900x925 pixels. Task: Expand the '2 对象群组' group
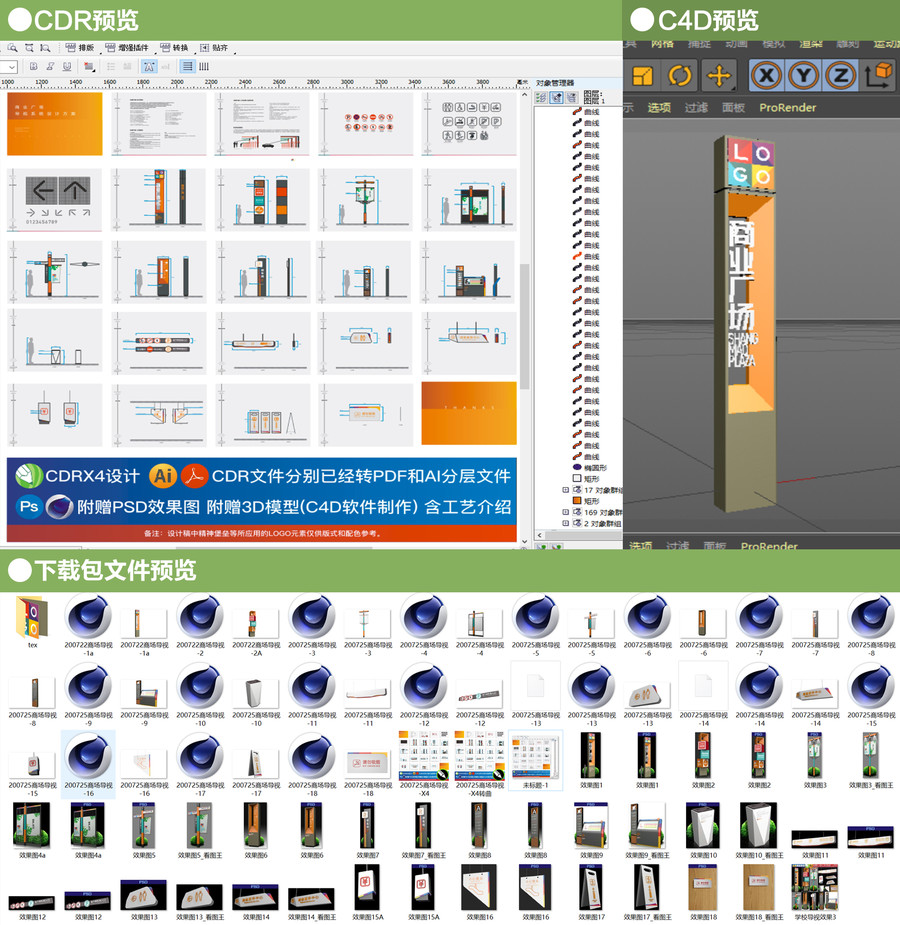(566, 523)
